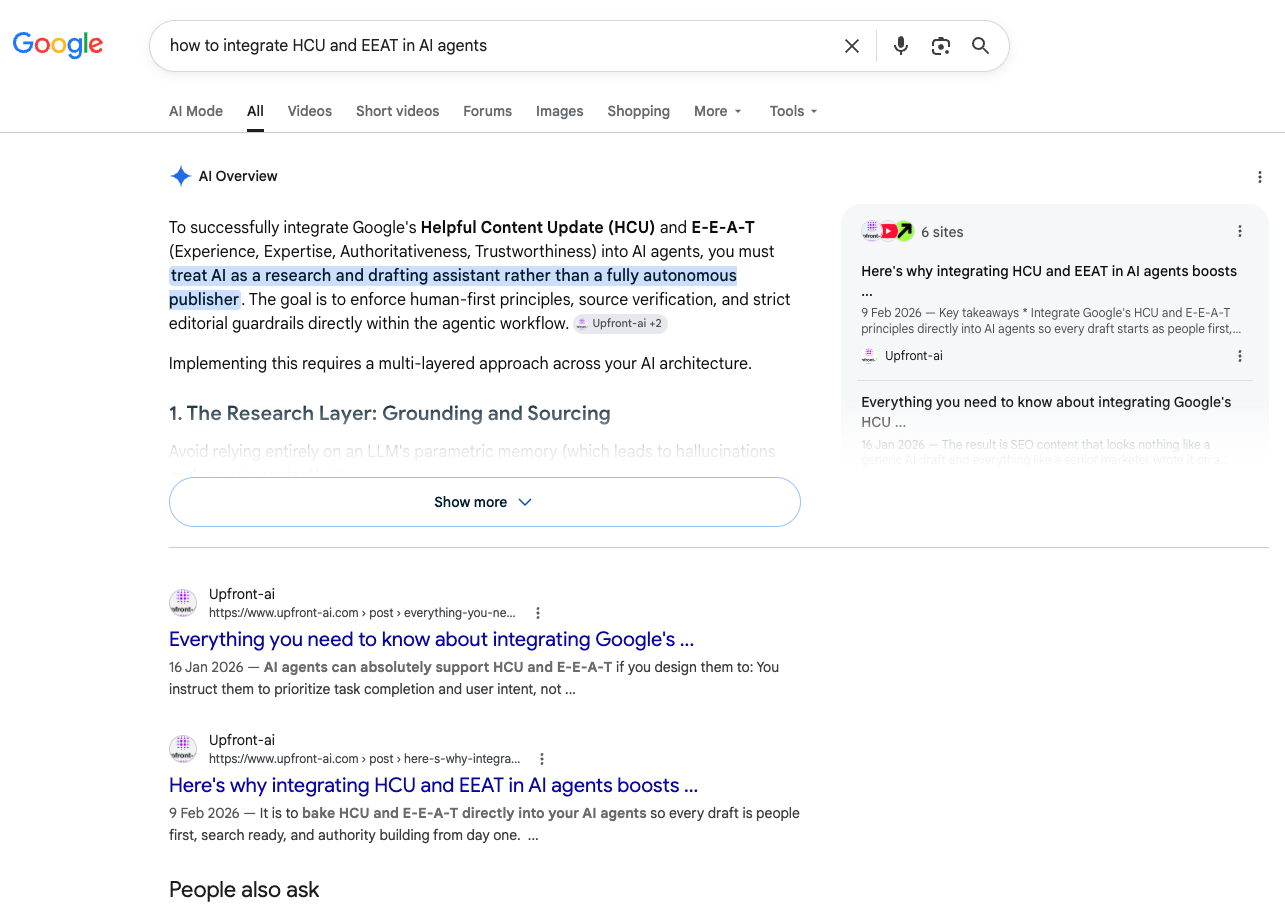
Task: Open Search by image camera icon
Action: (941, 46)
